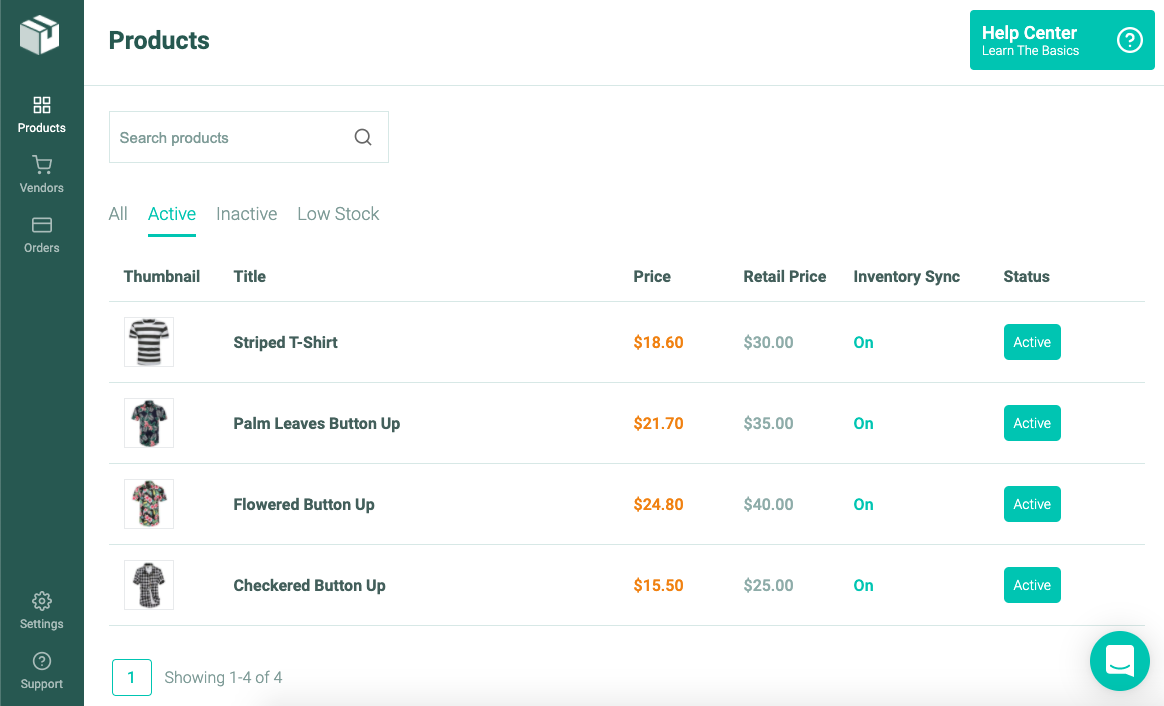The height and width of the screenshot is (706, 1164).
Task: Select the Vendors icon in the sidebar
Action: click(x=41, y=166)
